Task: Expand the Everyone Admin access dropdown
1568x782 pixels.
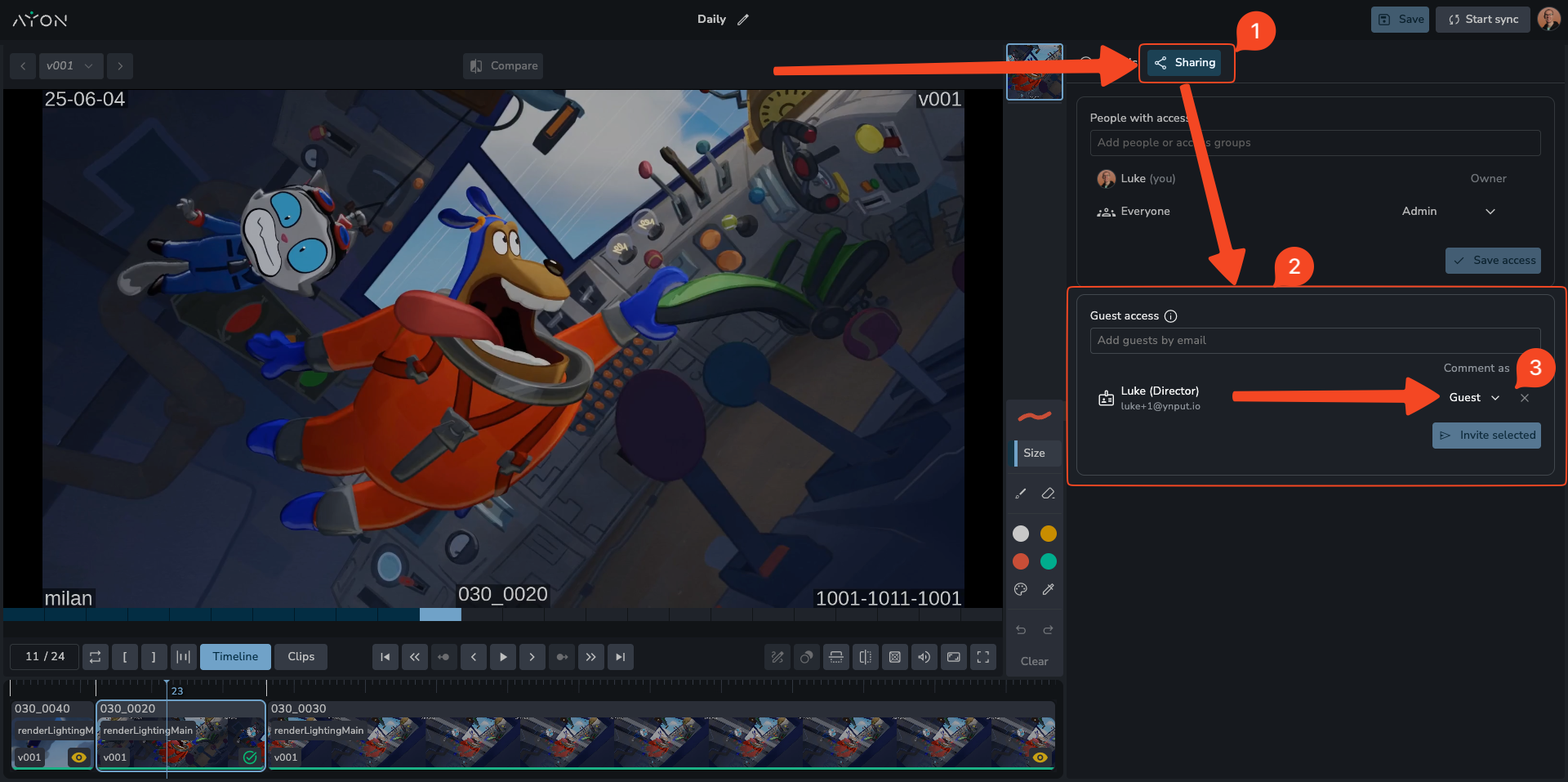Action: tap(1449, 212)
